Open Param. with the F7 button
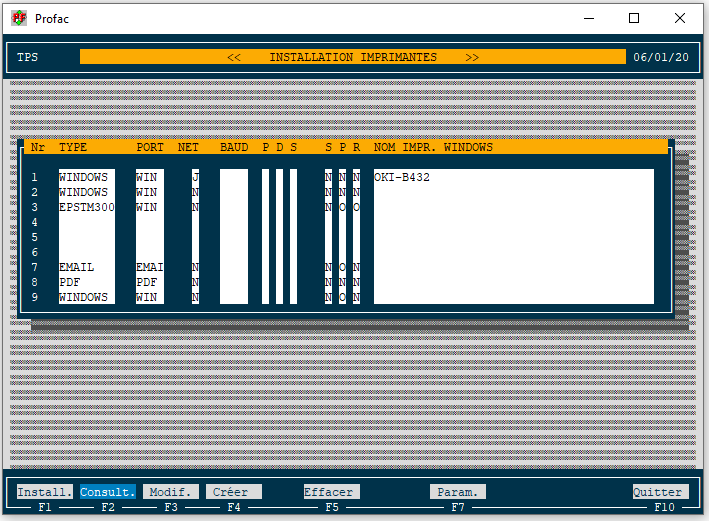 [x=458, y=492]
